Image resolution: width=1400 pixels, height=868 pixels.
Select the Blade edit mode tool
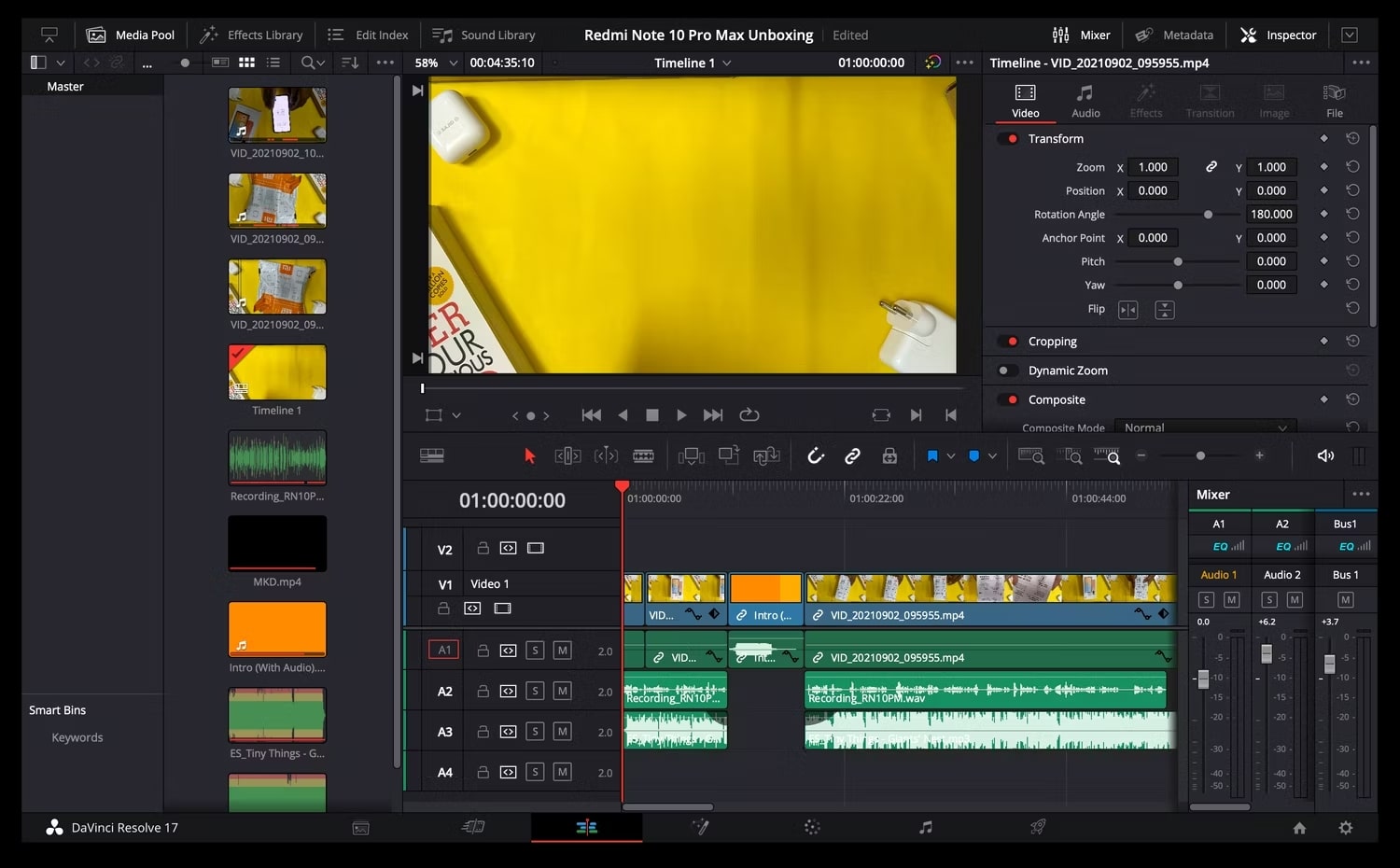pyautogui.click(x=643, y=455)
